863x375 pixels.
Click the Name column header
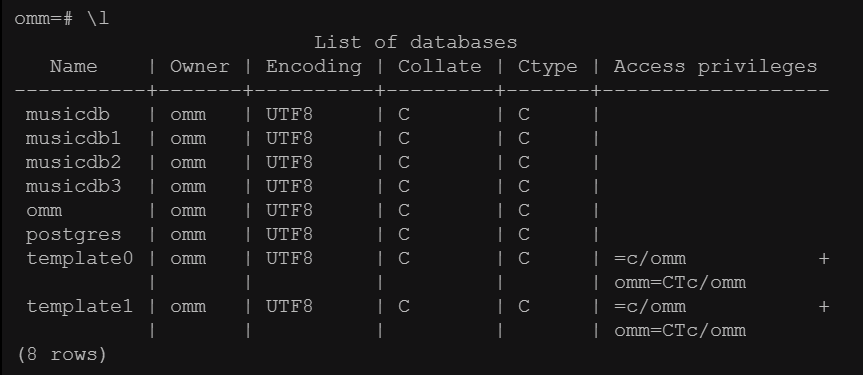74,67
